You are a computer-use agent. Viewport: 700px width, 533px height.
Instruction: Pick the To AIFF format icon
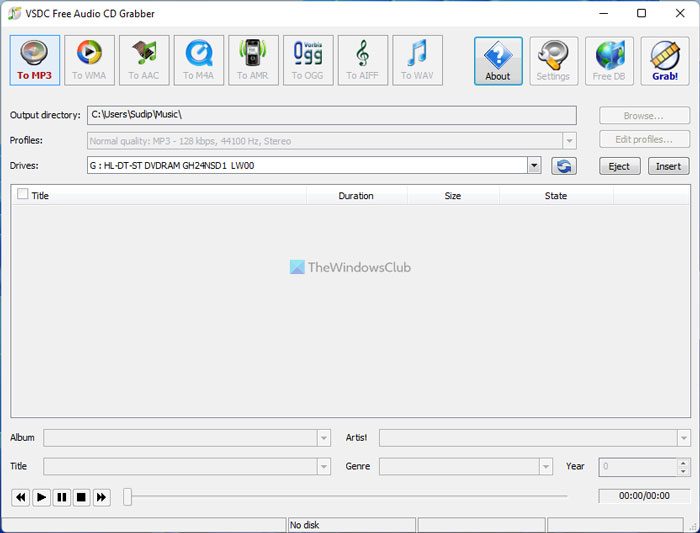363,60
